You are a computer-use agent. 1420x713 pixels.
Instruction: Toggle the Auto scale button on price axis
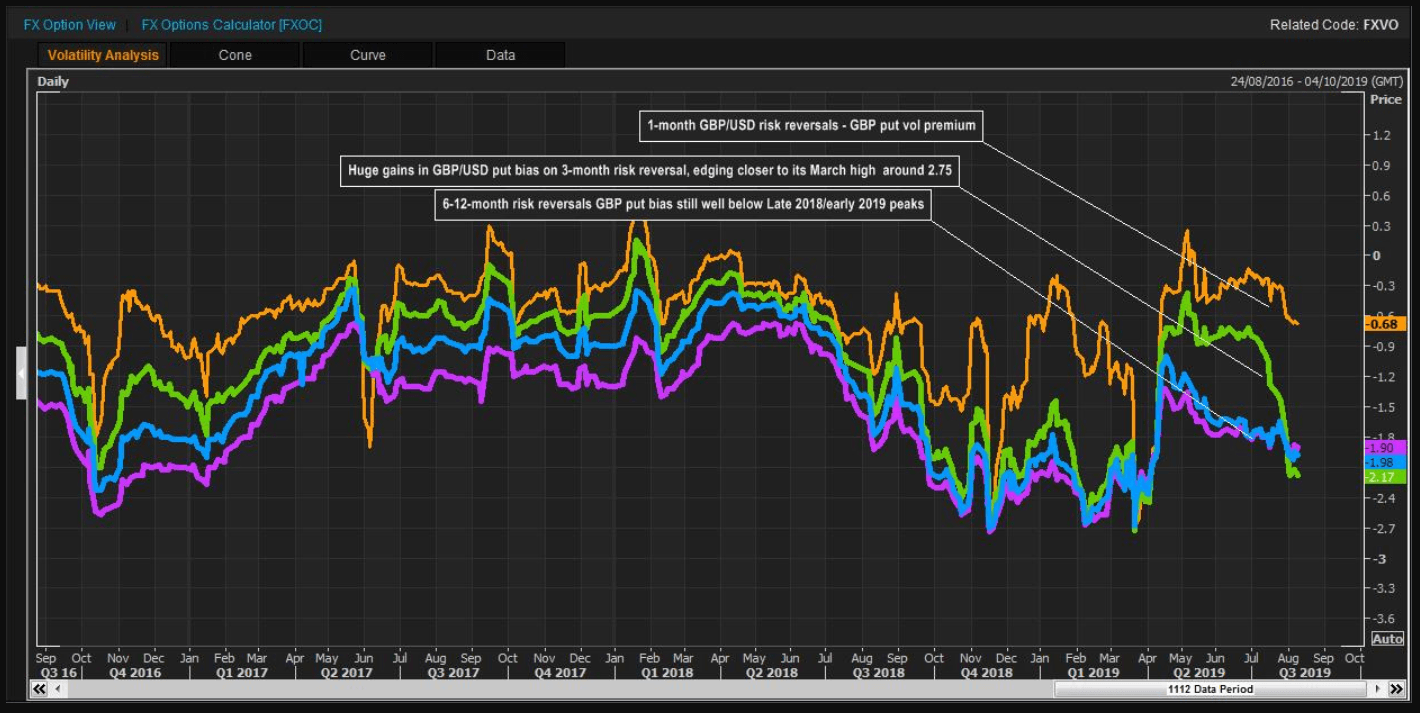click(1387, 639)
